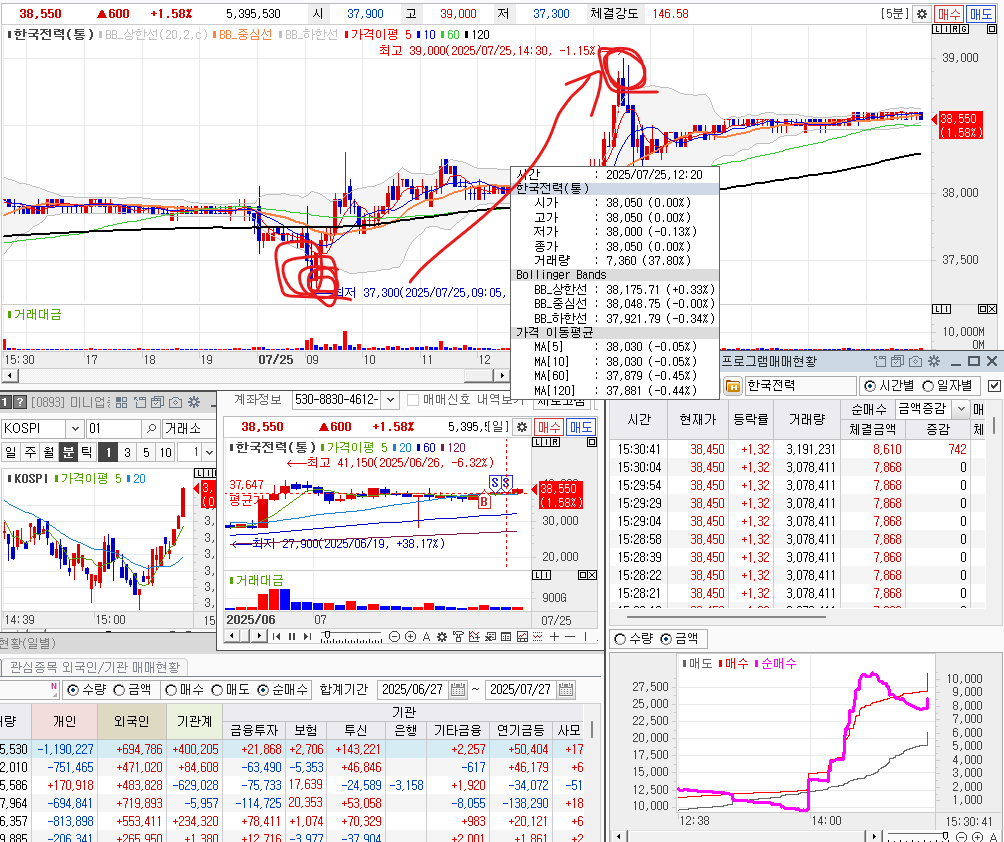Select 수량 radio above program trading graph
The width and height of the screenshot is (1004, 842).
[x=620, y=639]
